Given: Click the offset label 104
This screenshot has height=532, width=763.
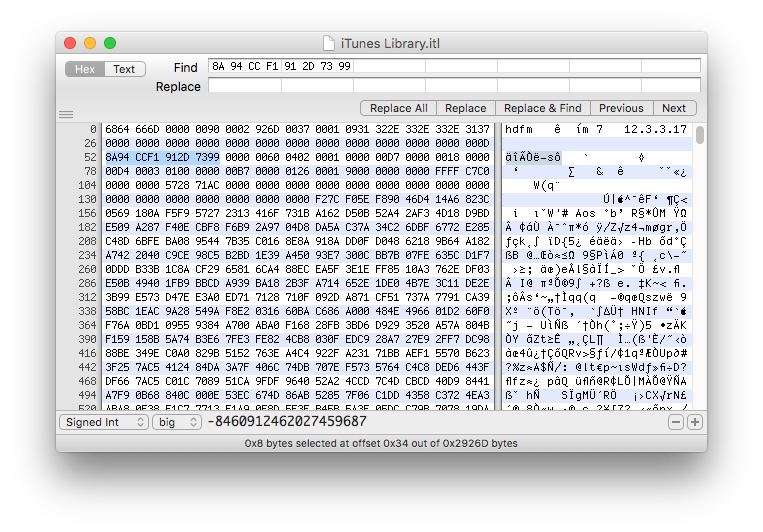Looking at the screenshot, I should click(87, 185).
